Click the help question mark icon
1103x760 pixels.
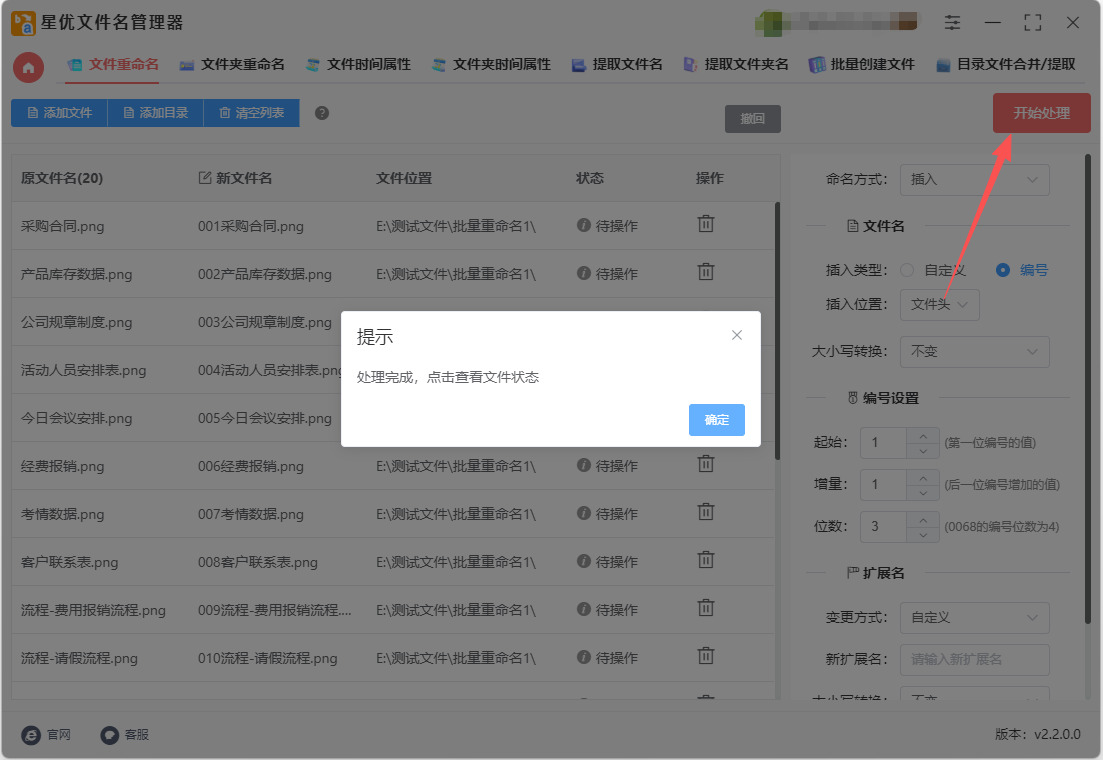(322, 113)
